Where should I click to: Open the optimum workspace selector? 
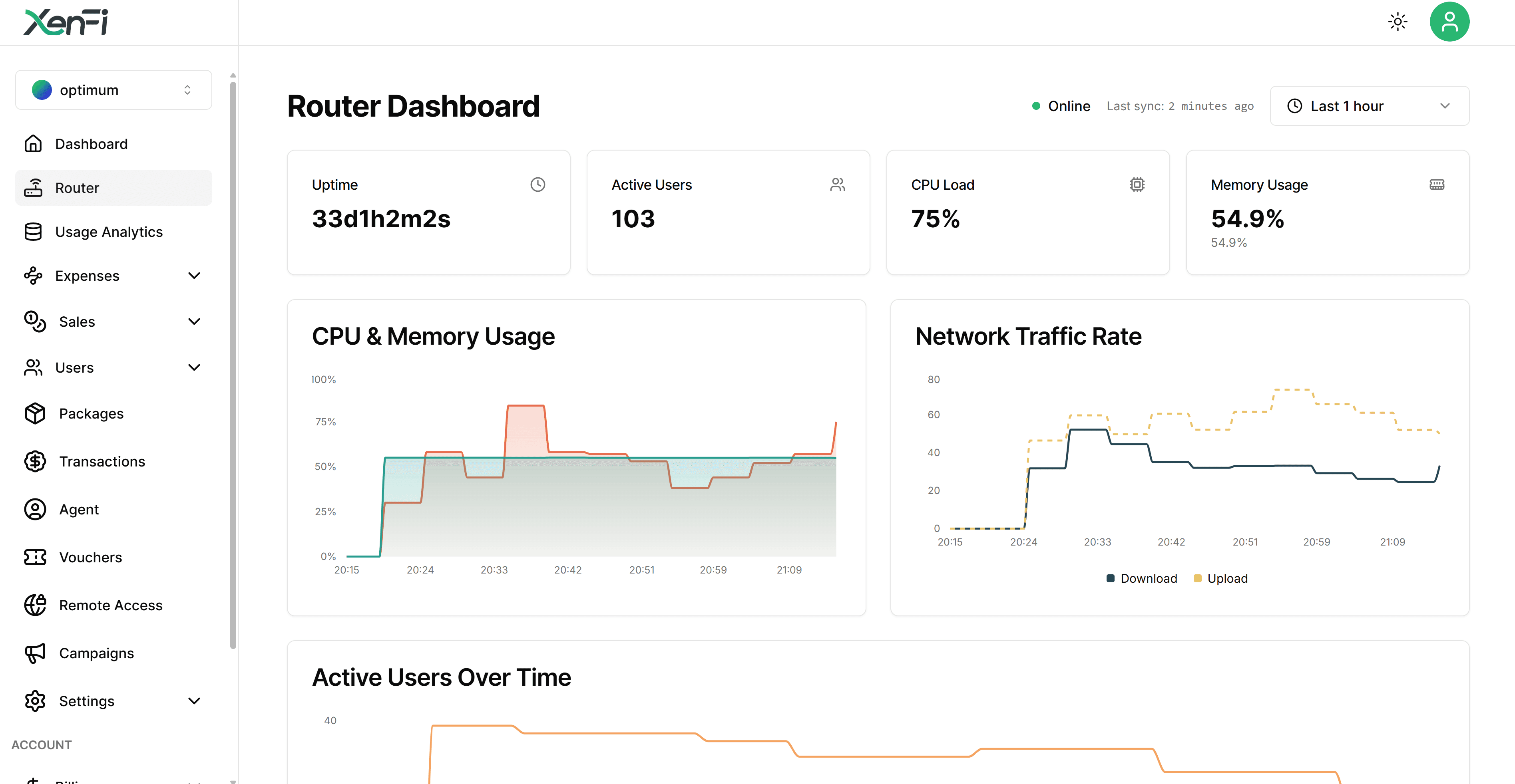click(113, 90)
